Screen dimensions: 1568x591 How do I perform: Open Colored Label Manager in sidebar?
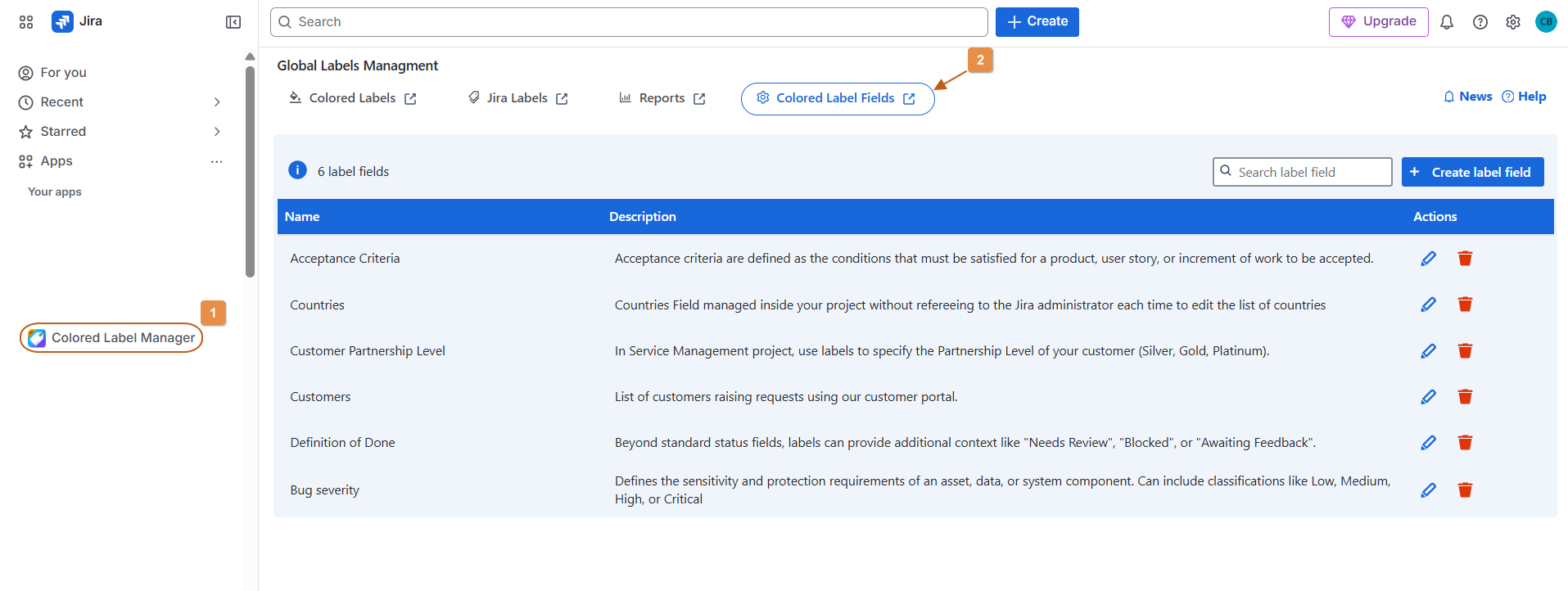[112, 338]
